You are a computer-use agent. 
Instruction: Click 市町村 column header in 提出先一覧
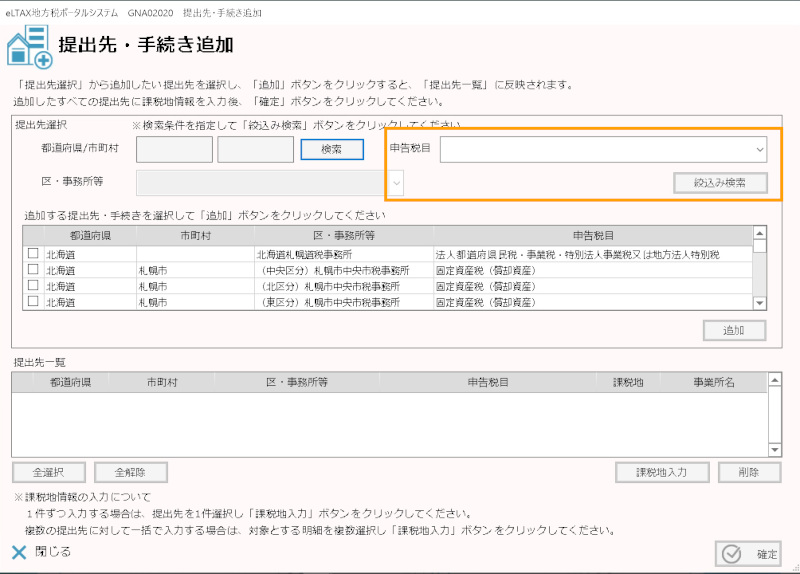[x=162, y=382]
